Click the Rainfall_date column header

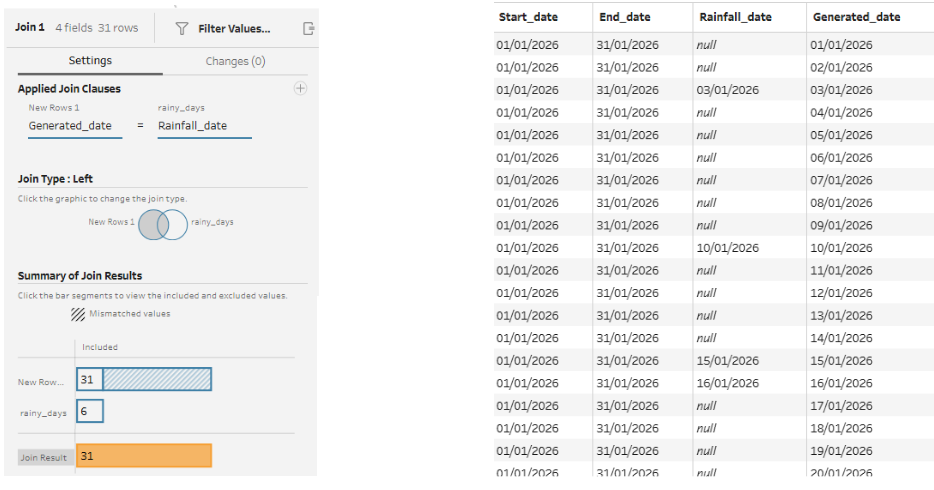[x=730, y=17]
